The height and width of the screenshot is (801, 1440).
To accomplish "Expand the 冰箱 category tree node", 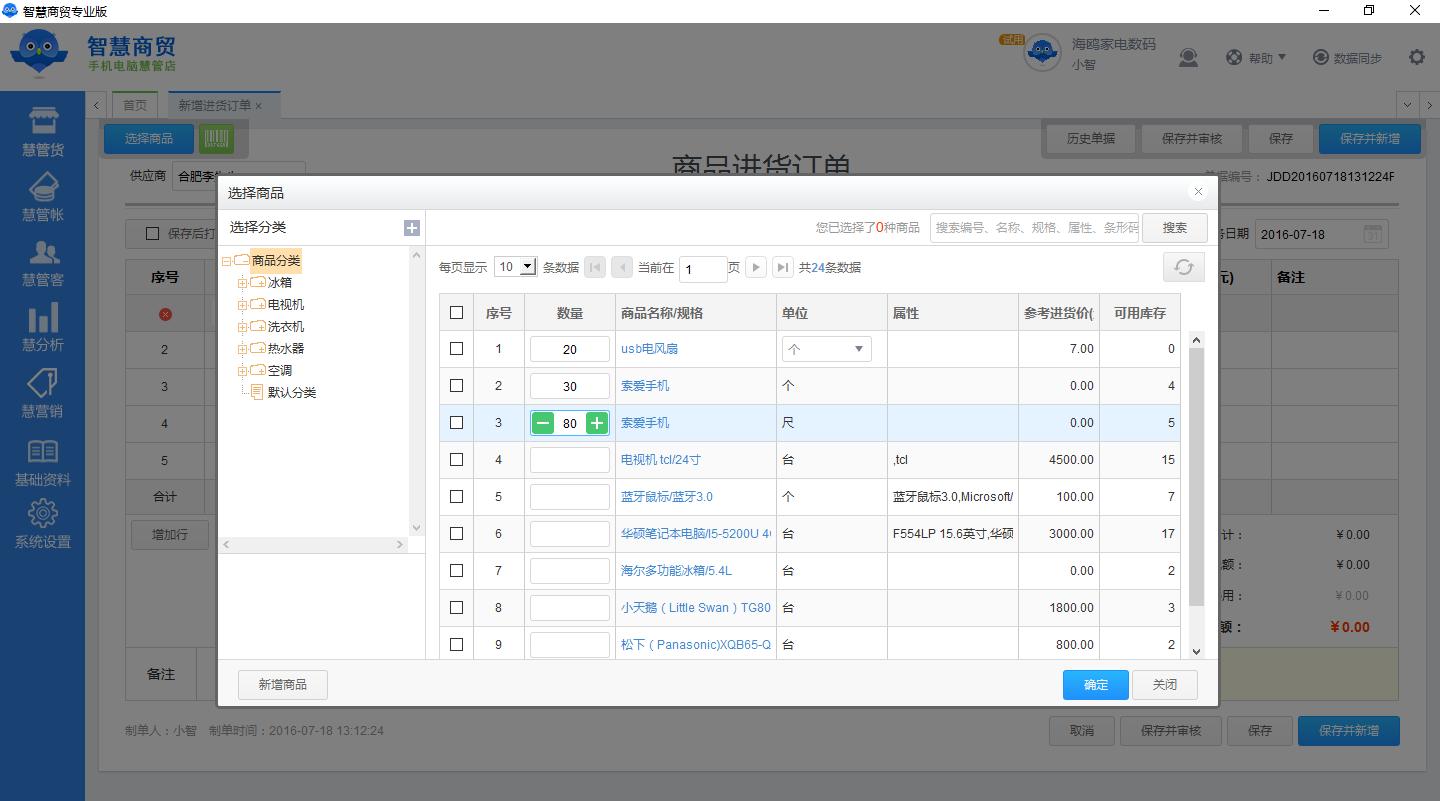I will pyautogui.click(x=242, y=283).
